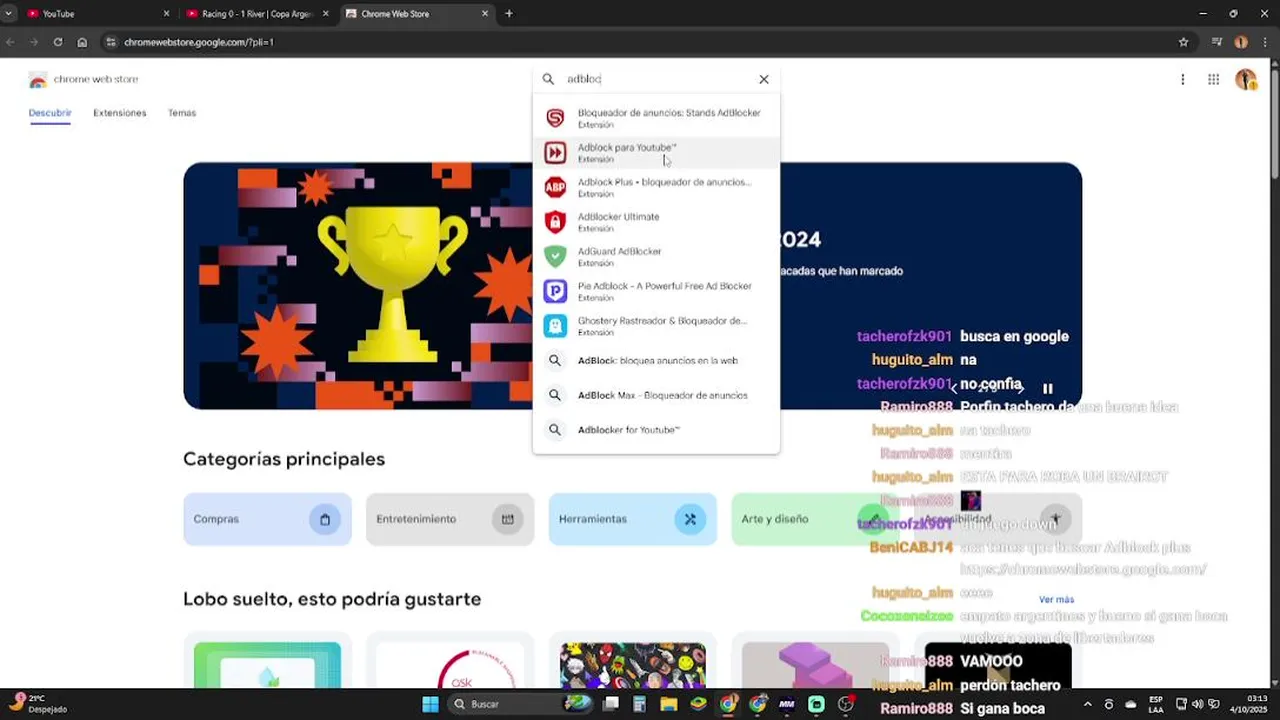The width and height of the screenshot is (1280, 720).
Task: Open Ghostery Rastreador suggestion
Action: 656,326
